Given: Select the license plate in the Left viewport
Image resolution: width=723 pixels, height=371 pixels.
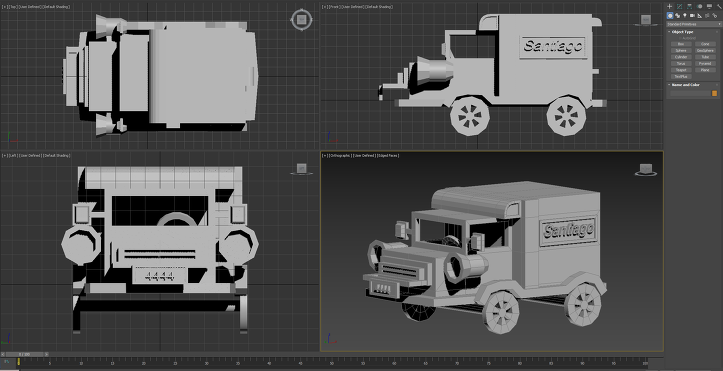Looking at the screenshot, I should click(160, 275).
